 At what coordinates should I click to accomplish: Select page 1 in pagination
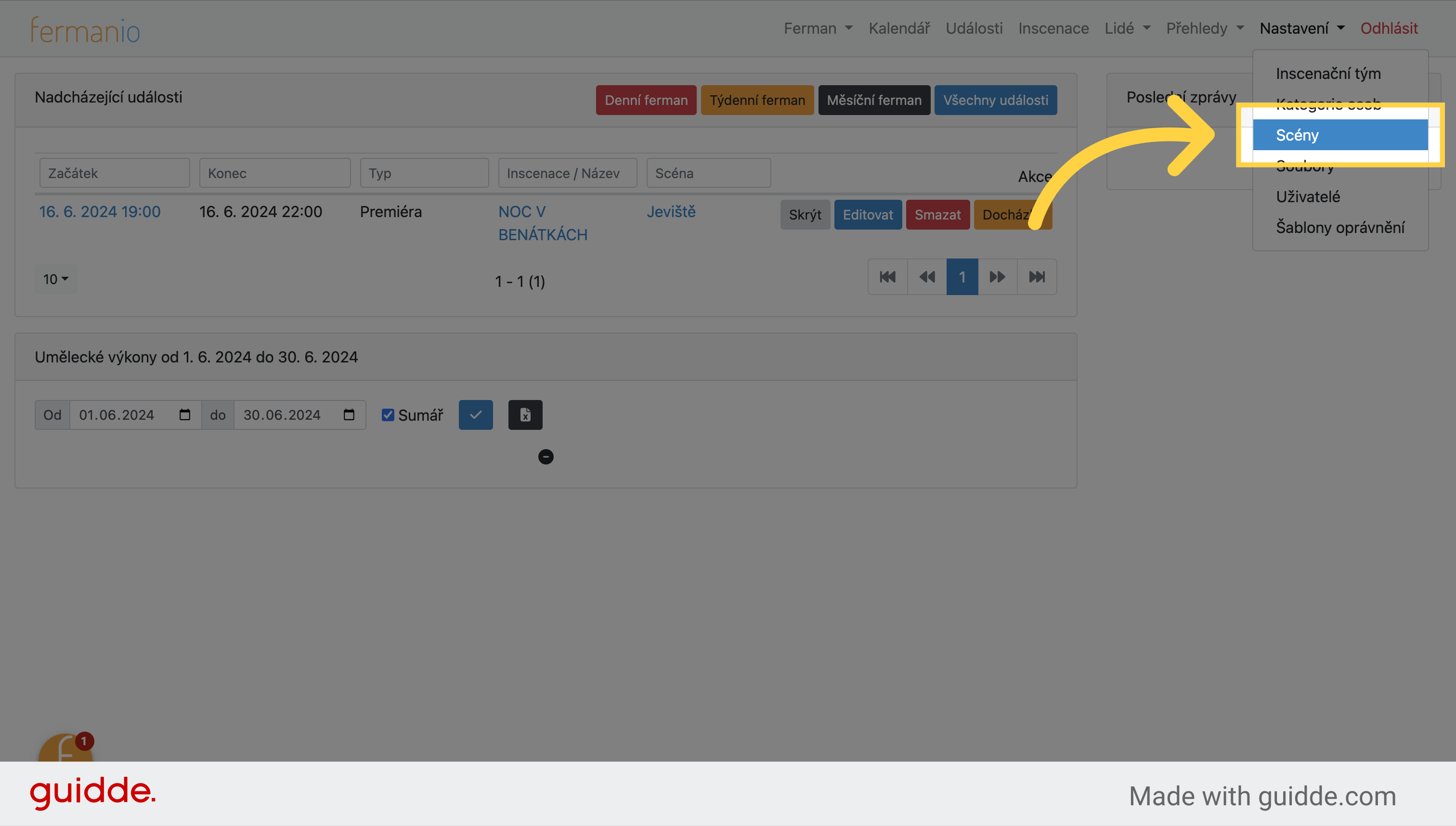click(962, 277)
